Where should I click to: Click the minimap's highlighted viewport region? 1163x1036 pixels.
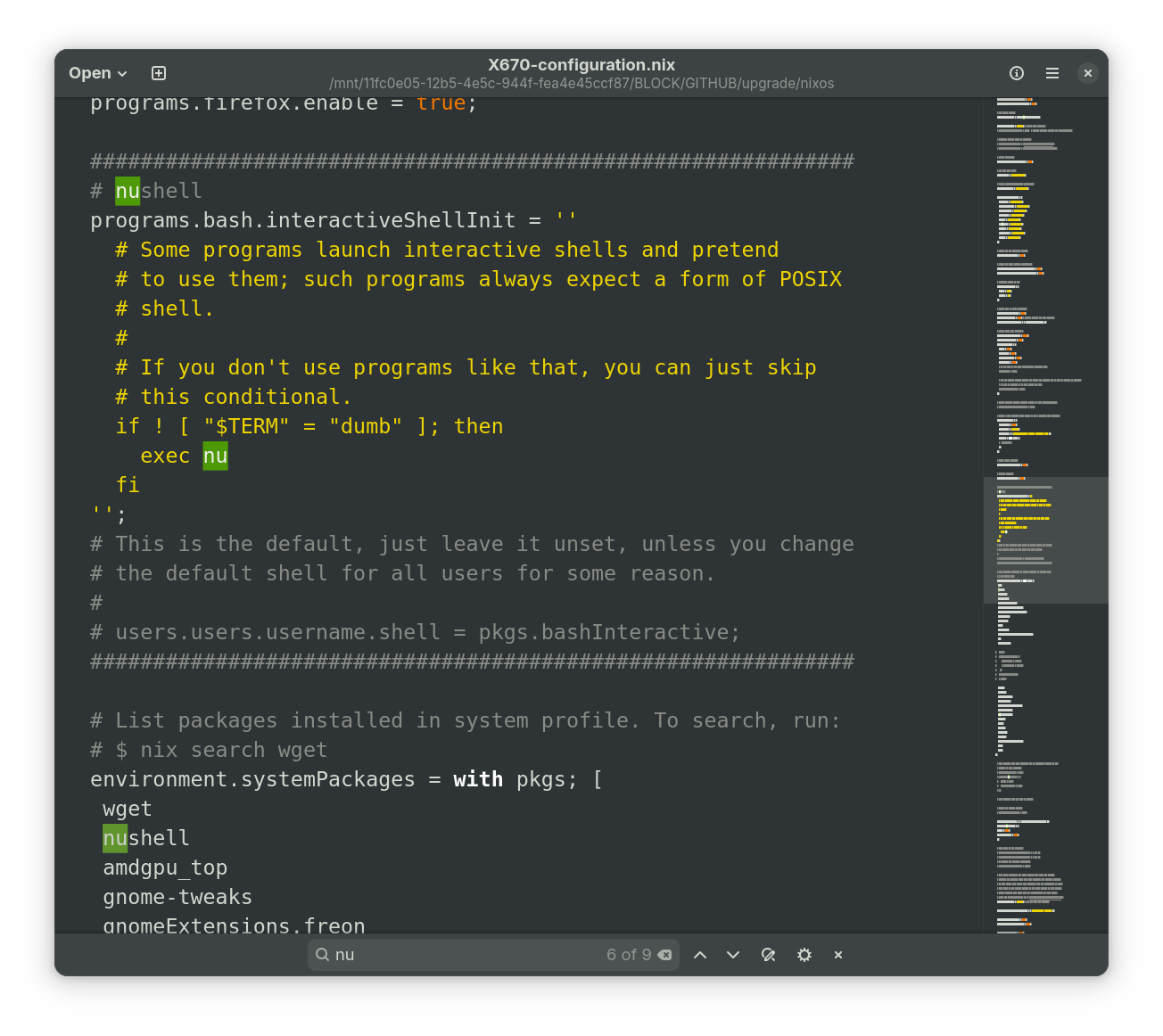1045,540
